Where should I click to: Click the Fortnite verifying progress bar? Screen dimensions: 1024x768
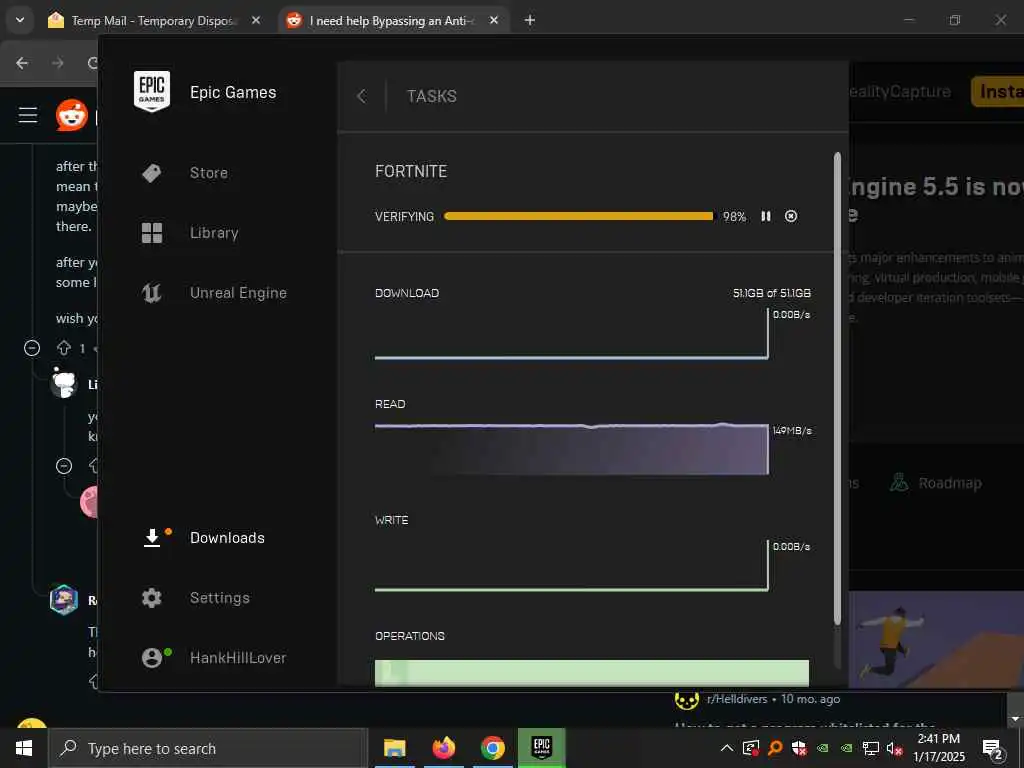click(x=579, y=216)
